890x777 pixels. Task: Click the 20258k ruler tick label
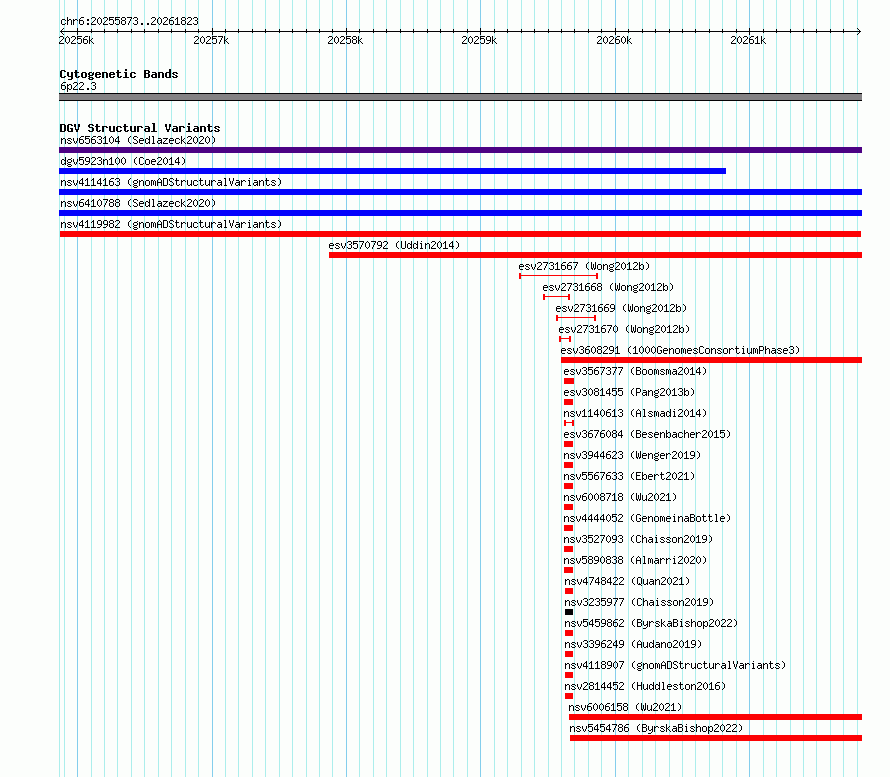345,40
